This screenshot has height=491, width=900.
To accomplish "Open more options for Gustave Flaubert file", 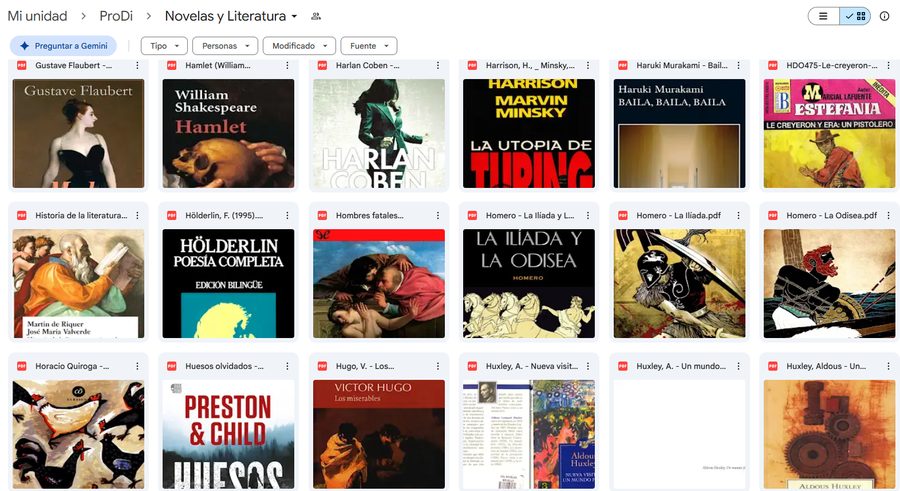I will click(137, 65).
